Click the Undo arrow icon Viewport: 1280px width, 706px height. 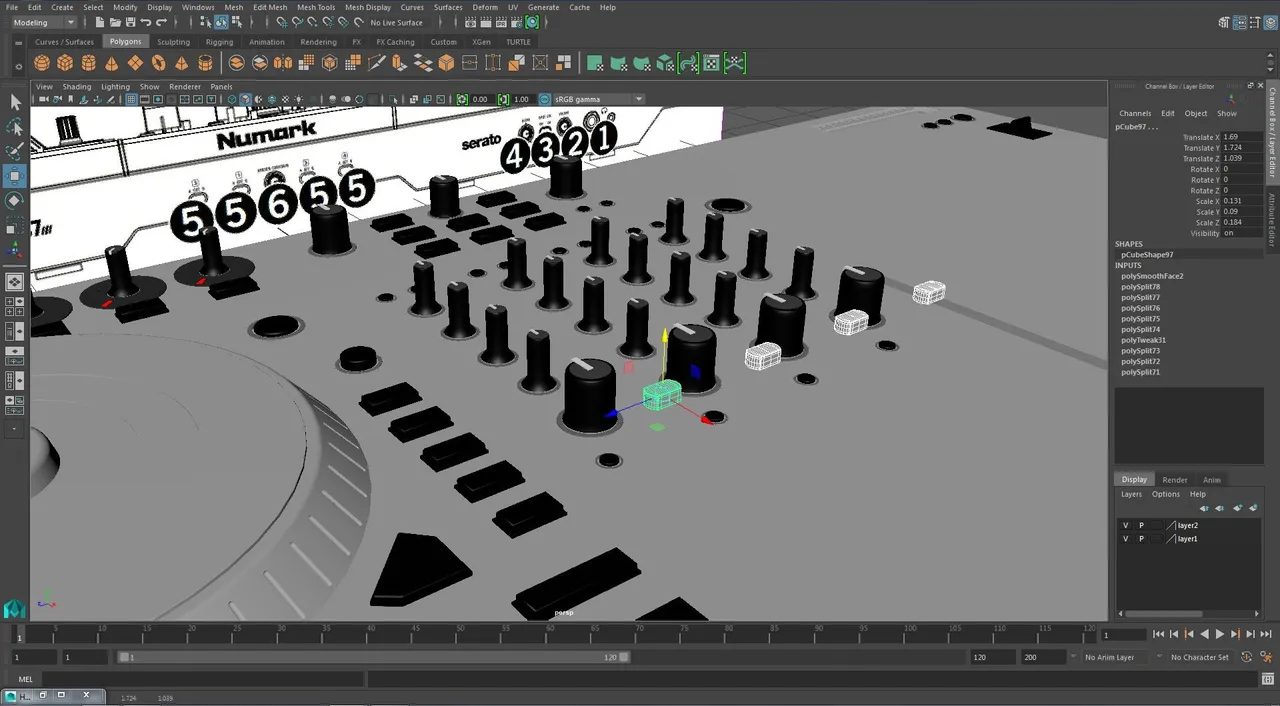[x=146, y=22]
